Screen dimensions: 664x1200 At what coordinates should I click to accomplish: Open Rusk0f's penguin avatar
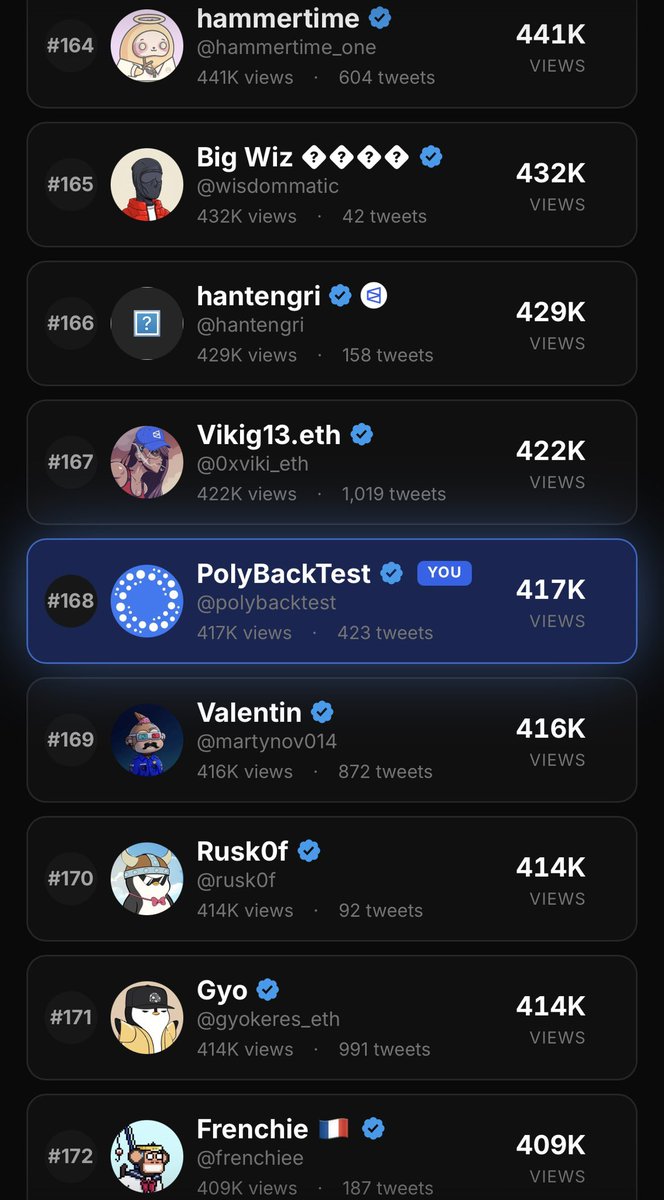click(147, 879)
